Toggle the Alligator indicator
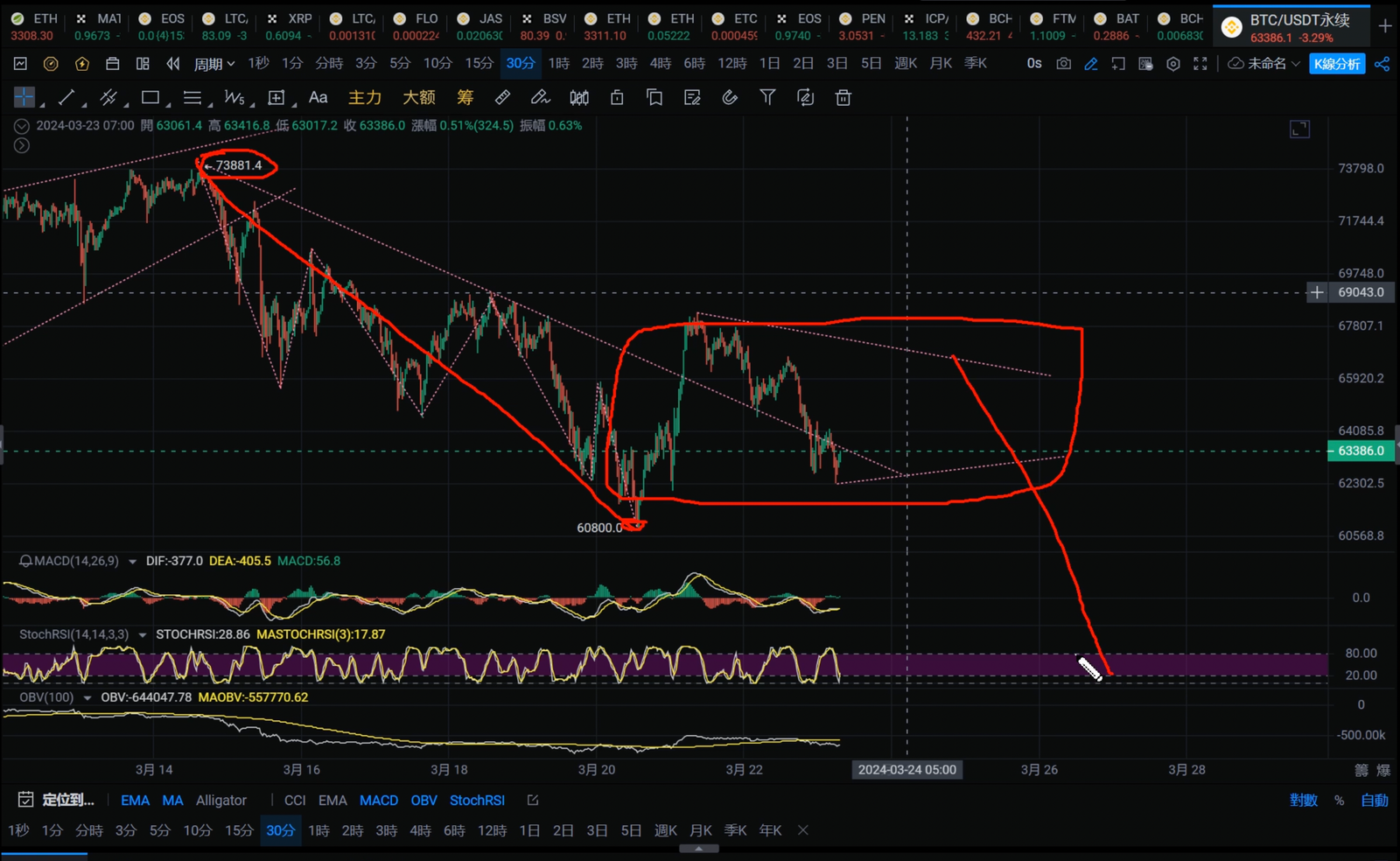This screenshot has width=1400, height=861. pos(220,800)
